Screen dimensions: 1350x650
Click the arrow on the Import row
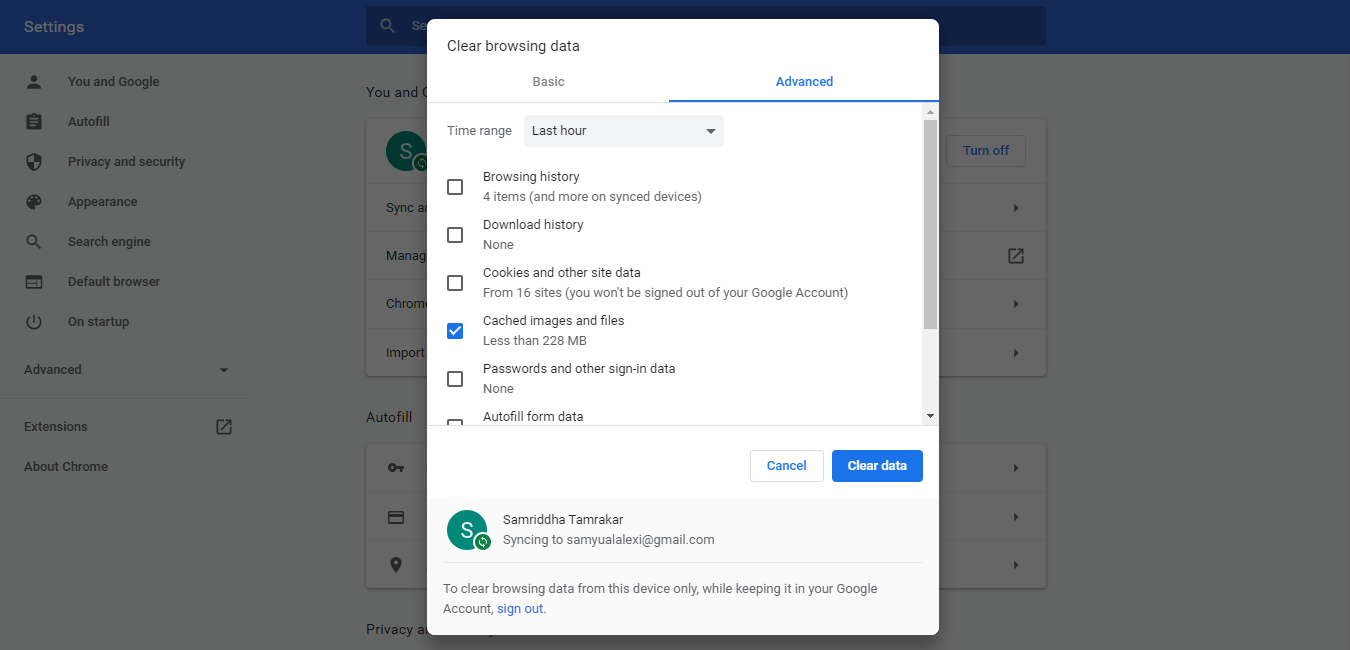tap(1016, 353)
